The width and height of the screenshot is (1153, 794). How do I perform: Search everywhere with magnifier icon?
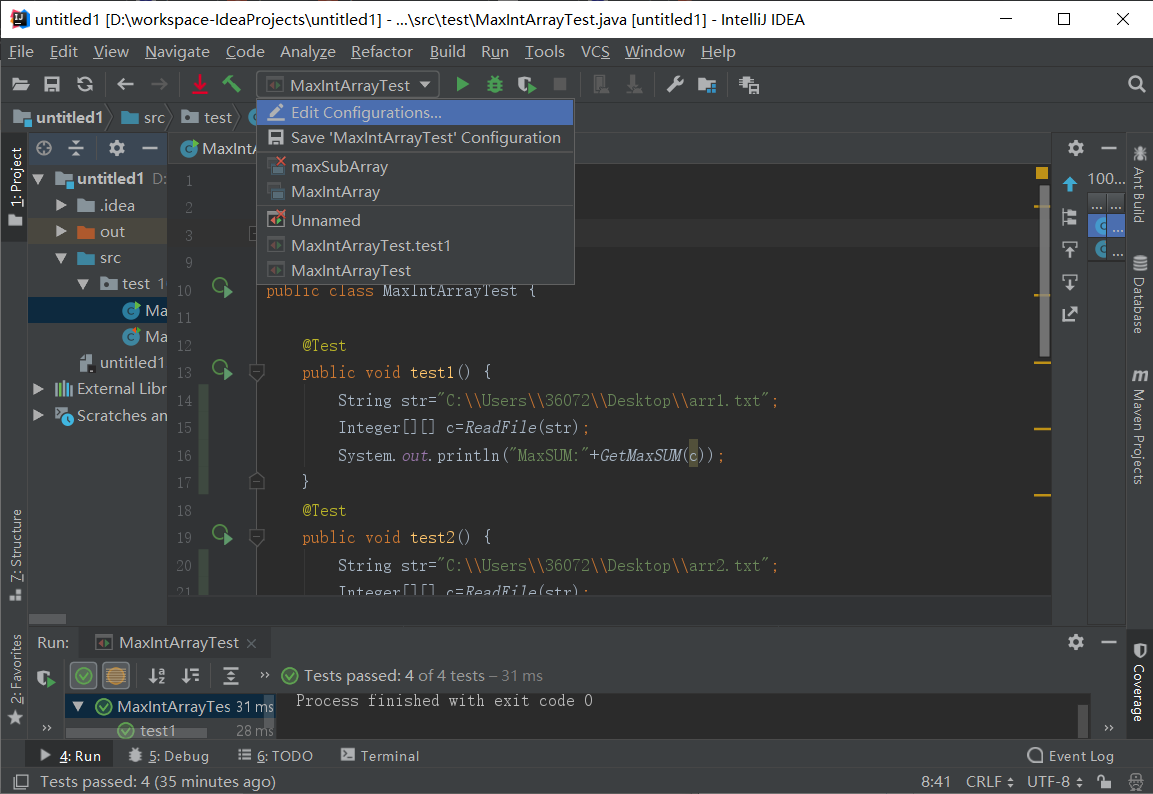(1136, 85)
